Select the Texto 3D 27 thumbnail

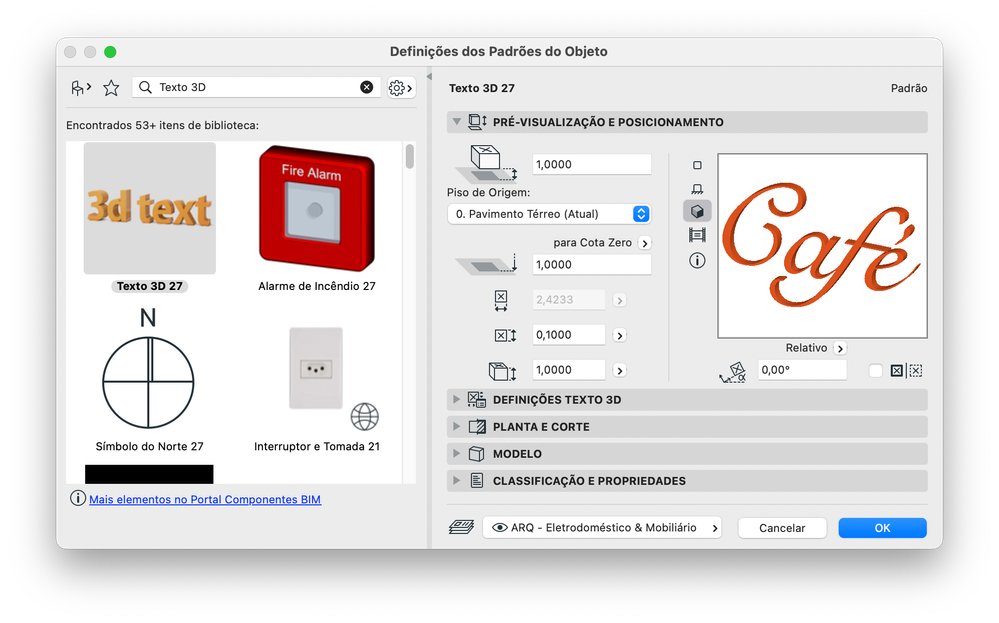[150, 208]
